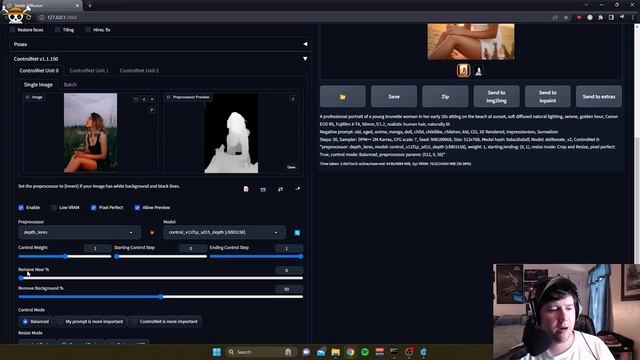Click the Control Weight value field
This screenshot has height=360, width=640.
pos(97,248)
